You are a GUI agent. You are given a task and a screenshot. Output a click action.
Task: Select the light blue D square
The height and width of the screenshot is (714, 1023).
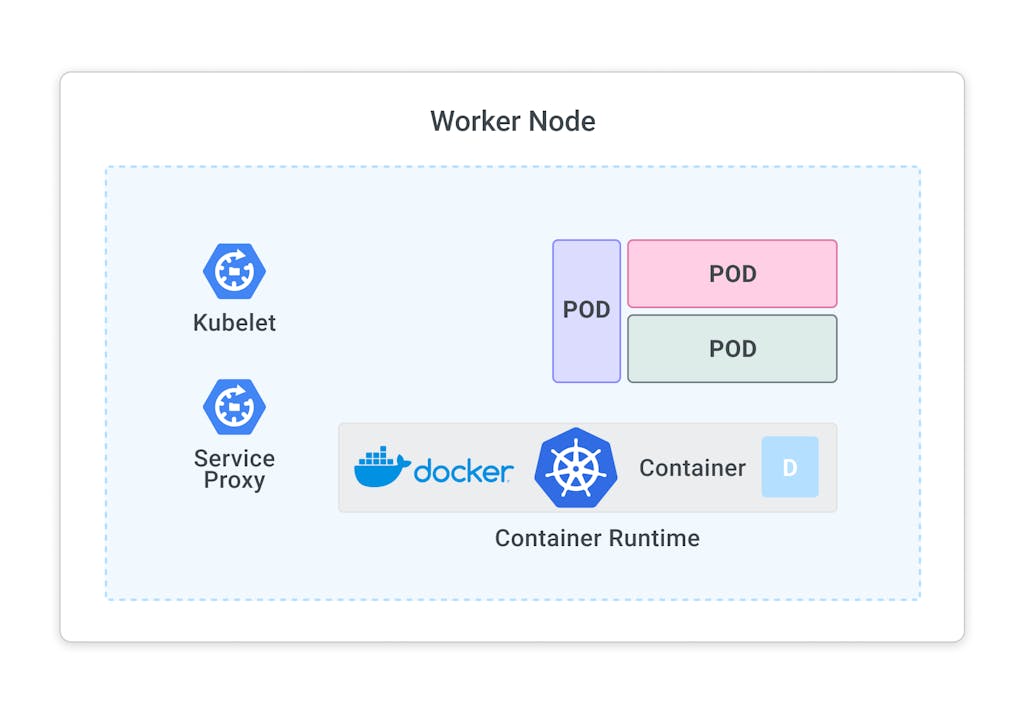[789, 467]
